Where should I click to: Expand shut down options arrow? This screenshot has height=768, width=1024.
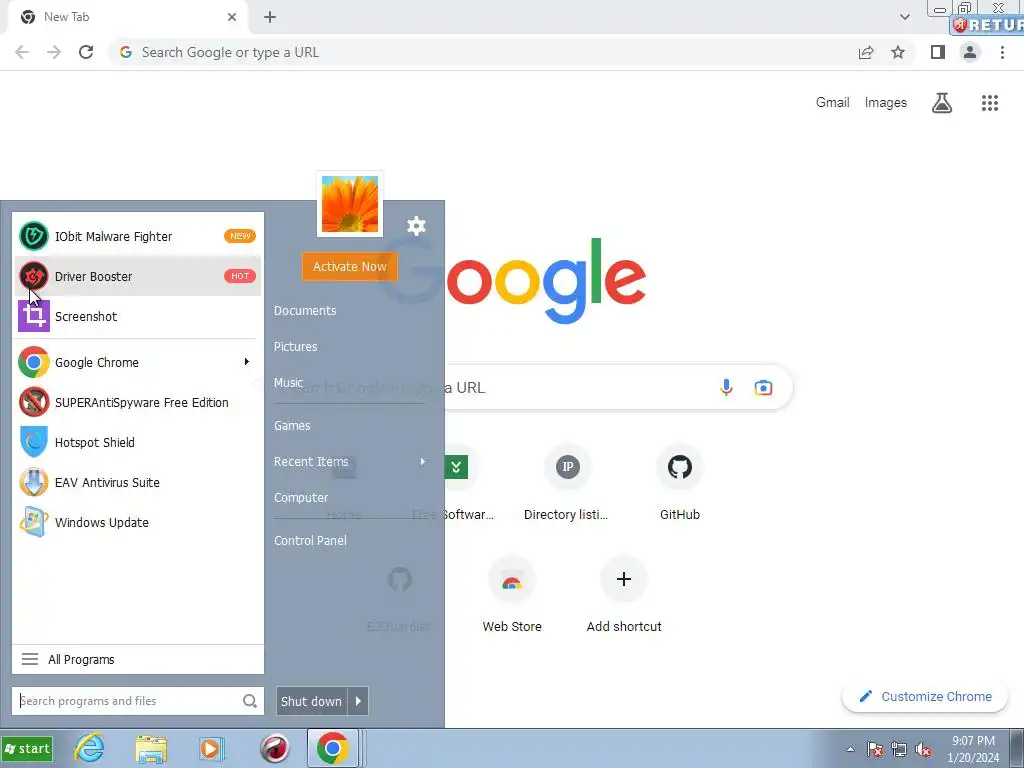pyautogui.click(x=358, y=701)
